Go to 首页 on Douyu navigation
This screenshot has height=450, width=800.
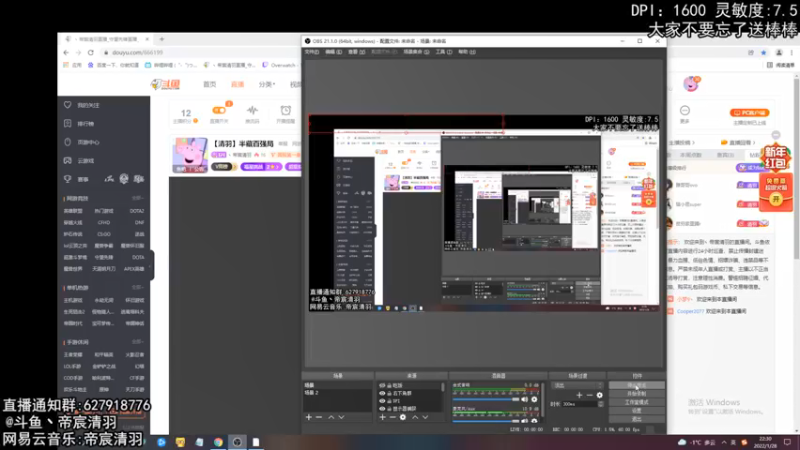(210, 84)
